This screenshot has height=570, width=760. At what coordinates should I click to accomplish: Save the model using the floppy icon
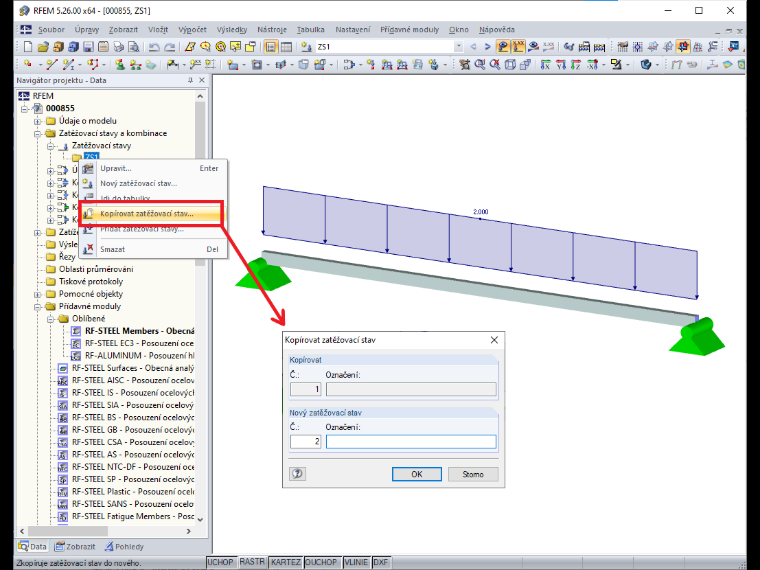coord(88,47)
